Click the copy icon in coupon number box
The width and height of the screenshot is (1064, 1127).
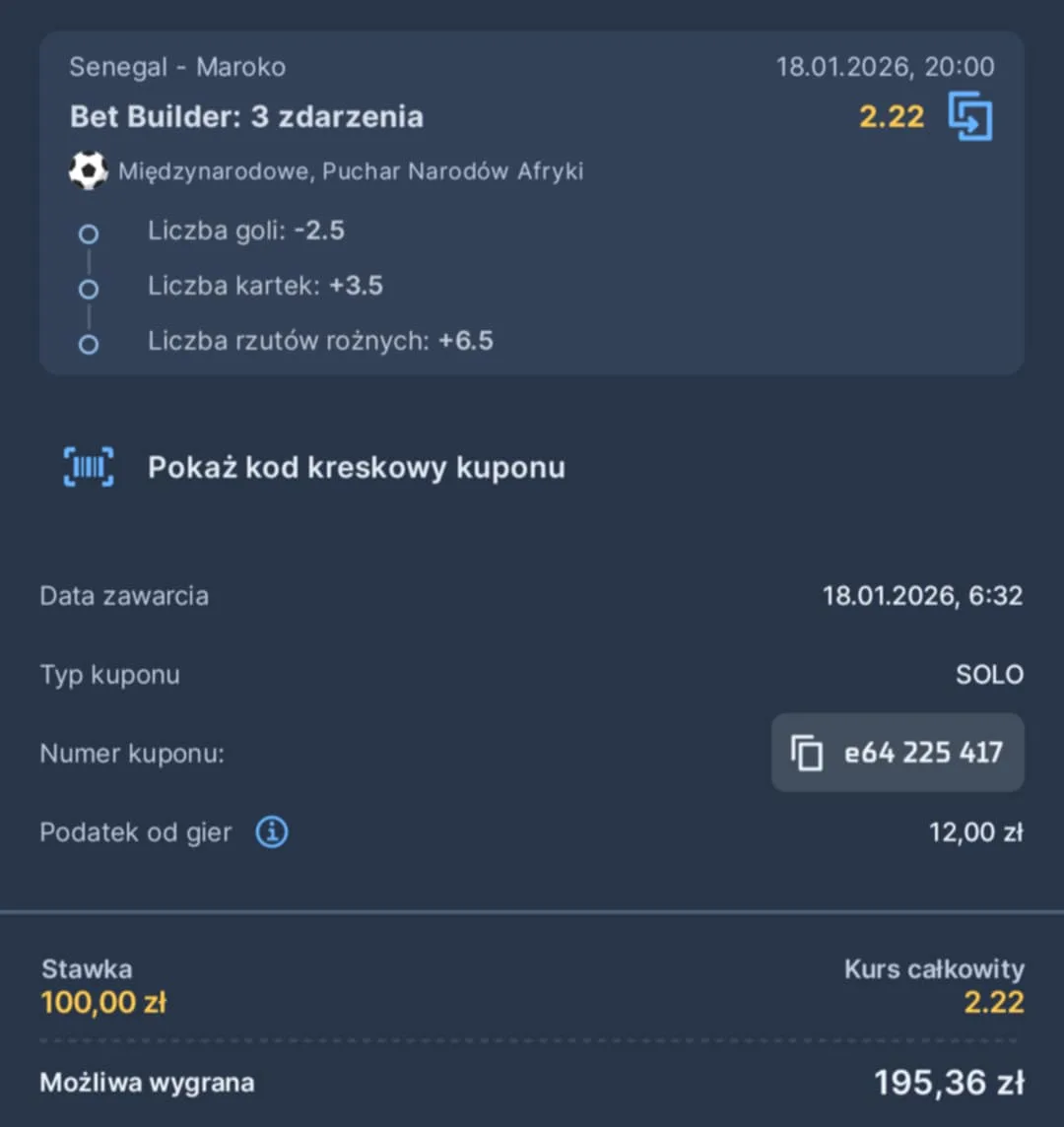coord(806,754)
